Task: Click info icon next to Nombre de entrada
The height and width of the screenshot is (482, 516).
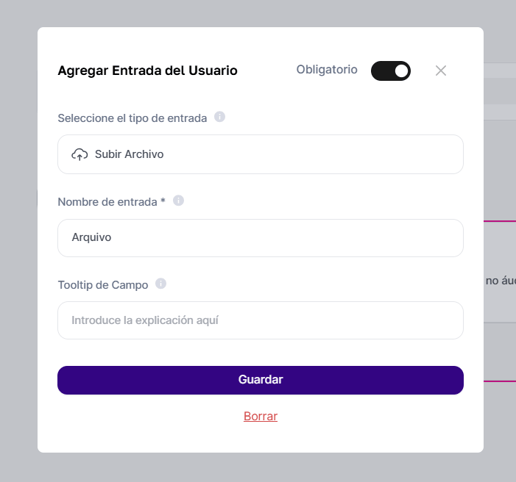Action: tap(178, 201)
